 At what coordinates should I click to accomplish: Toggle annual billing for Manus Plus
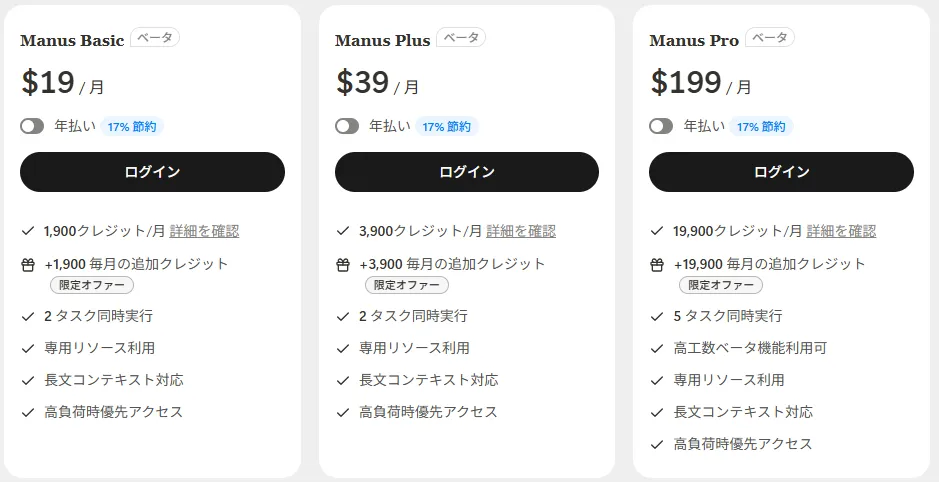(x=347, y=126)
